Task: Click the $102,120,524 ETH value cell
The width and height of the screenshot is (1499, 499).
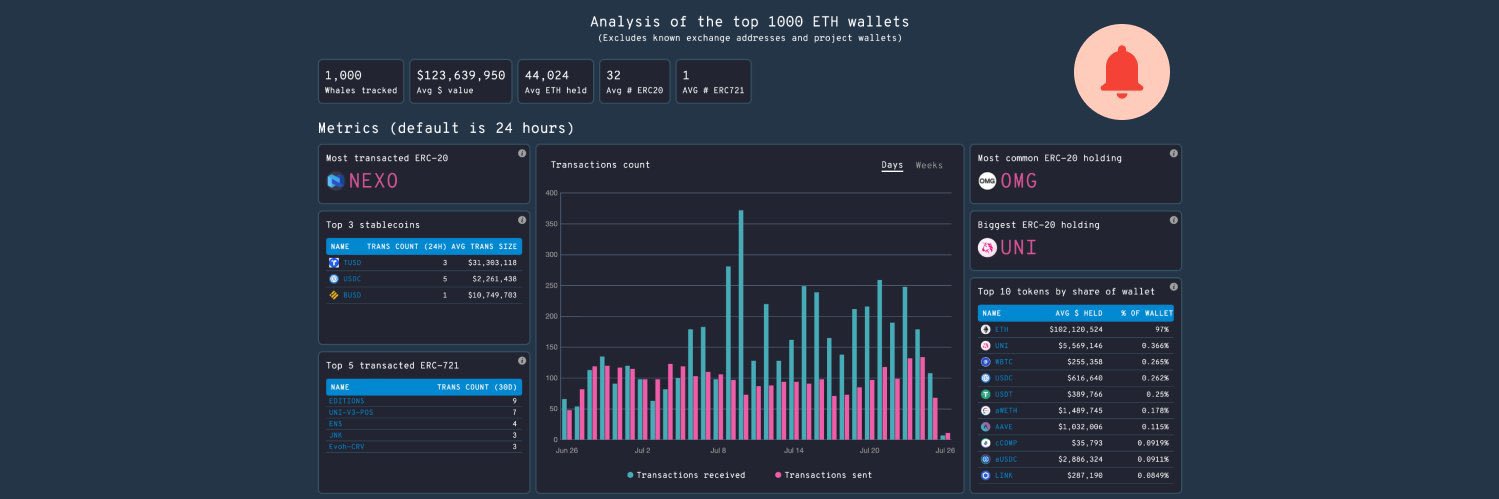Action: (x=1075, y=329)
